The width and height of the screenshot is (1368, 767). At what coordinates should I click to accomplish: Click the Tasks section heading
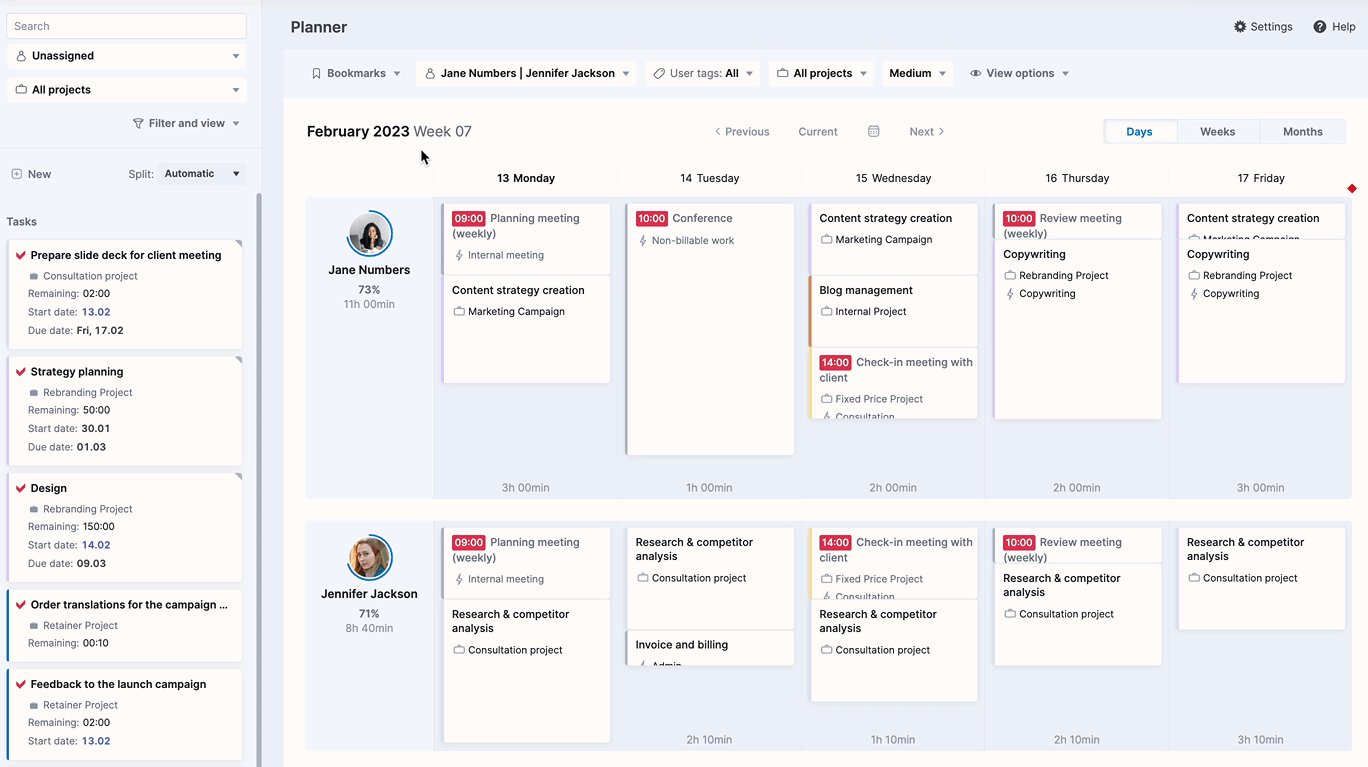pyautogui.click(x=22, y=222)
